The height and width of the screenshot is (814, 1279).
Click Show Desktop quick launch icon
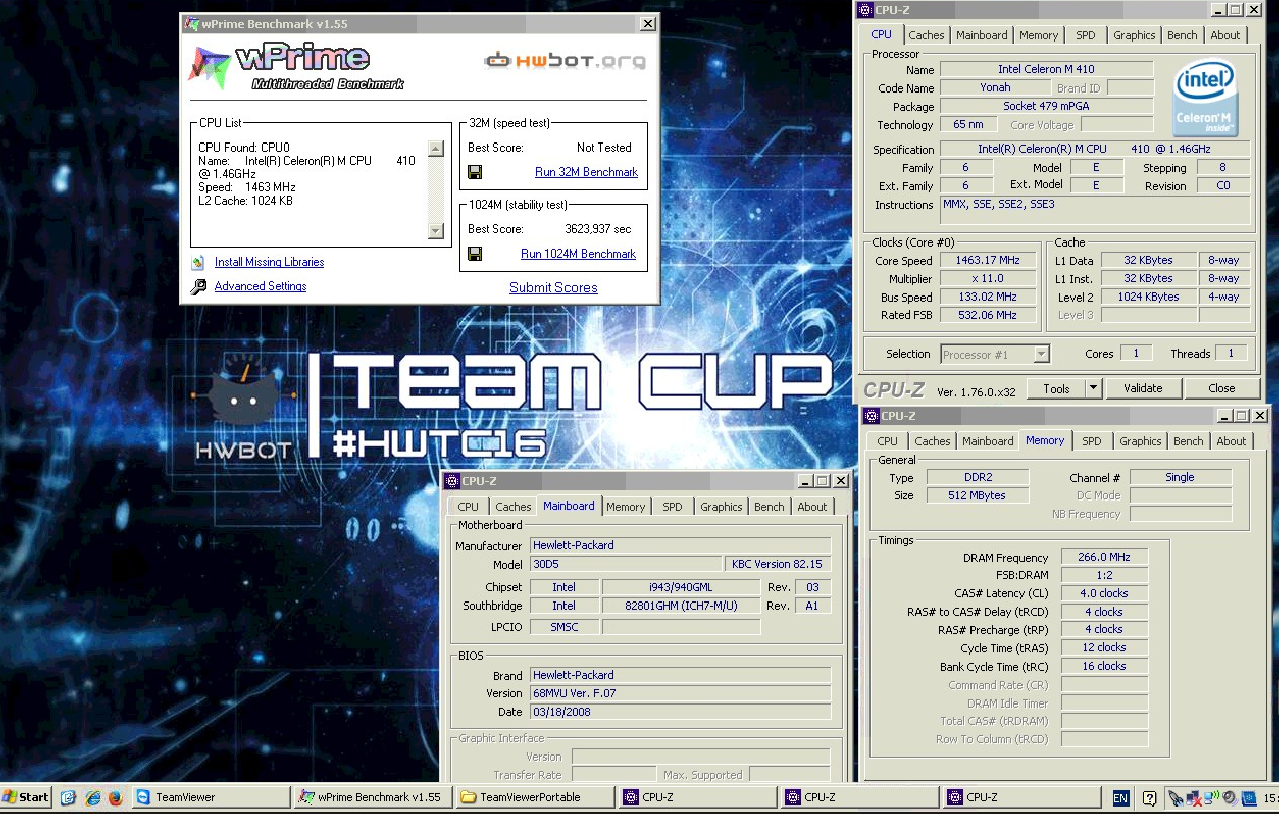click(x=68, y=797)
